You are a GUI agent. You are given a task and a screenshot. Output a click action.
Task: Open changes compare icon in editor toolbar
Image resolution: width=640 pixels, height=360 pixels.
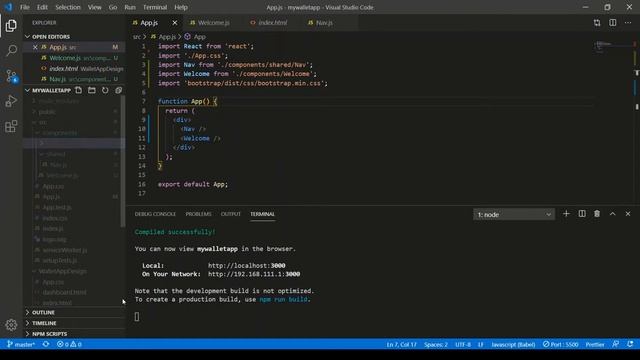tap(597, 23)
